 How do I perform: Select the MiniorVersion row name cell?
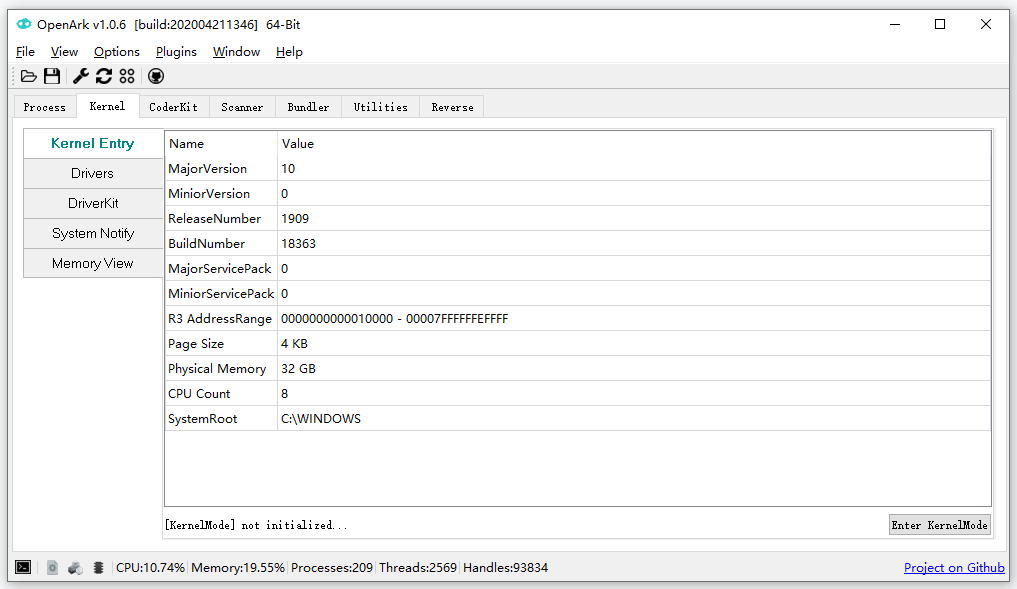pos(221,193)
